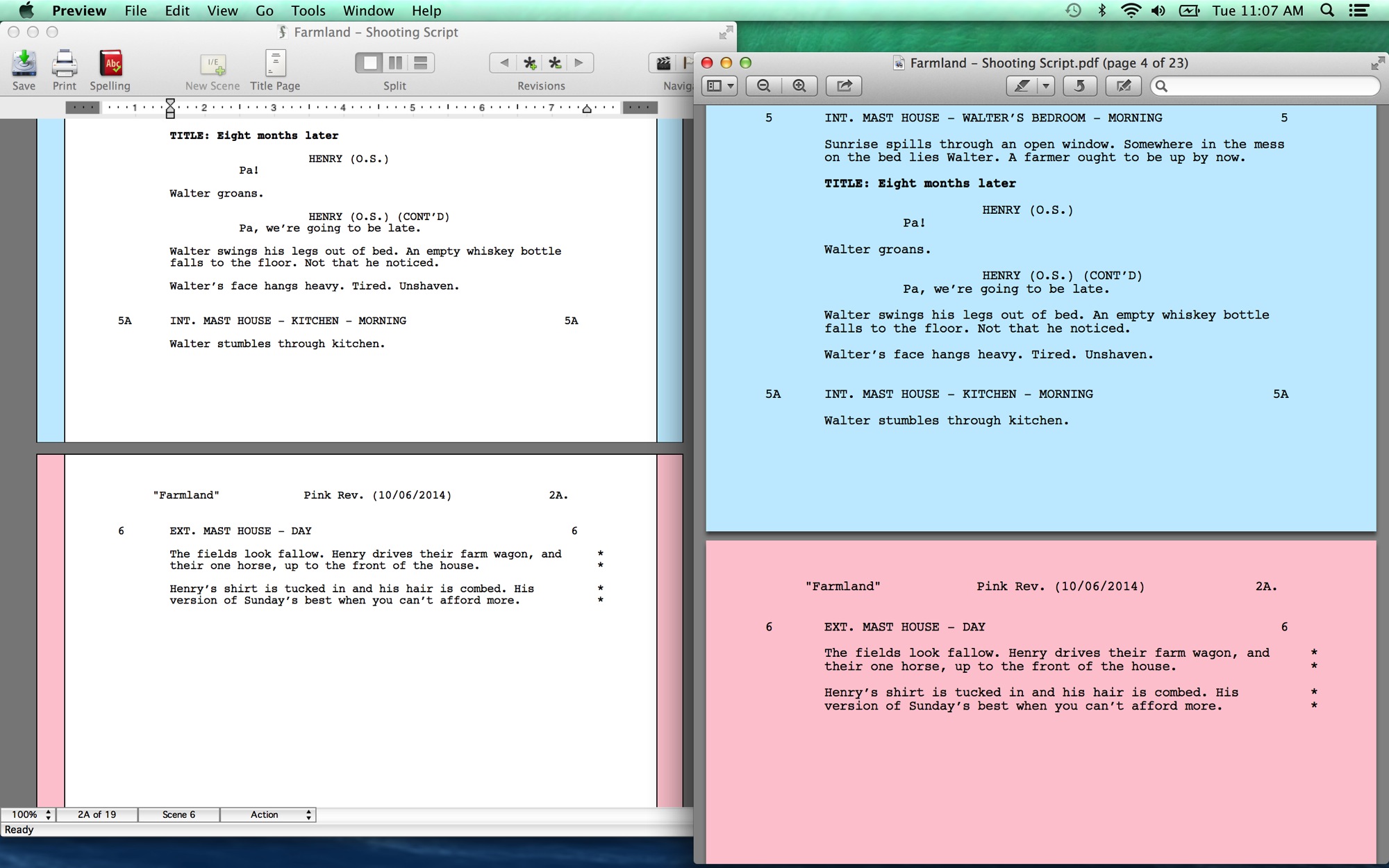The image size is (1389, 868).
Task: Open the Tools menu
Action: [308, 10]
